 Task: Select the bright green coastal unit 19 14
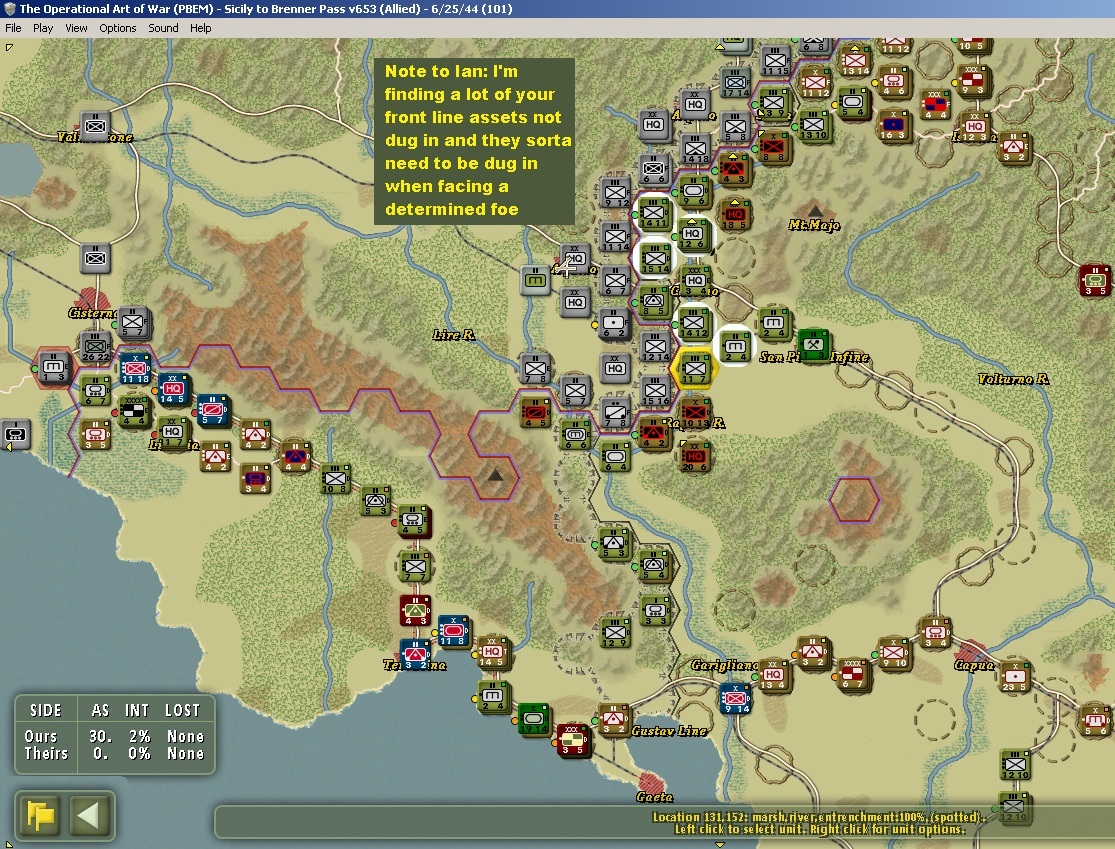pyautogui.click(x=533, y=720)
